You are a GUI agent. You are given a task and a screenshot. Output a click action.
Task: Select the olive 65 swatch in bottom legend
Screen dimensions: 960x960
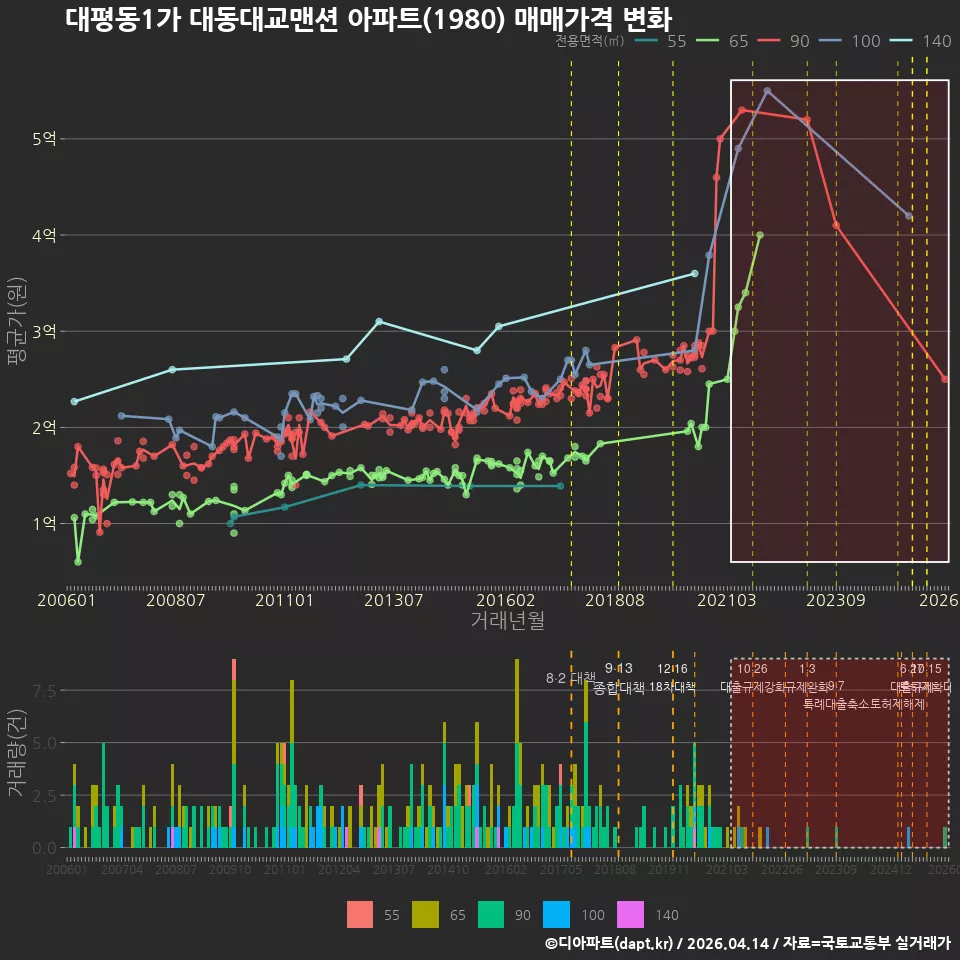[x=426, y=915]
